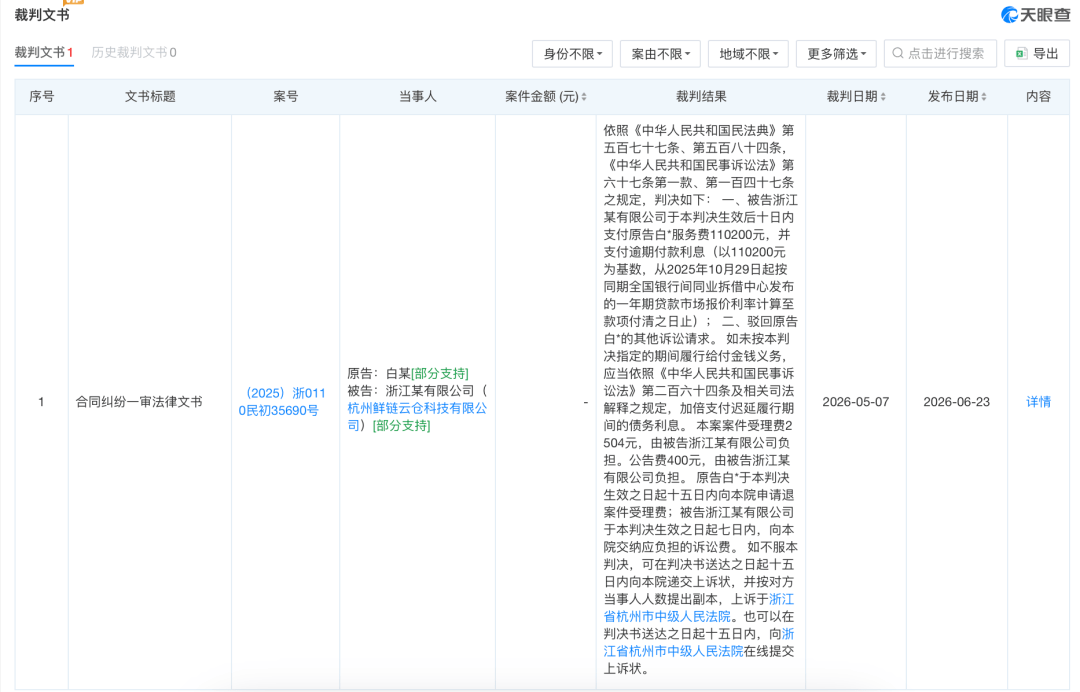Viewport: 1080px width, 692px height.
Task: Sort by case amount arrows
Action: 584,97
